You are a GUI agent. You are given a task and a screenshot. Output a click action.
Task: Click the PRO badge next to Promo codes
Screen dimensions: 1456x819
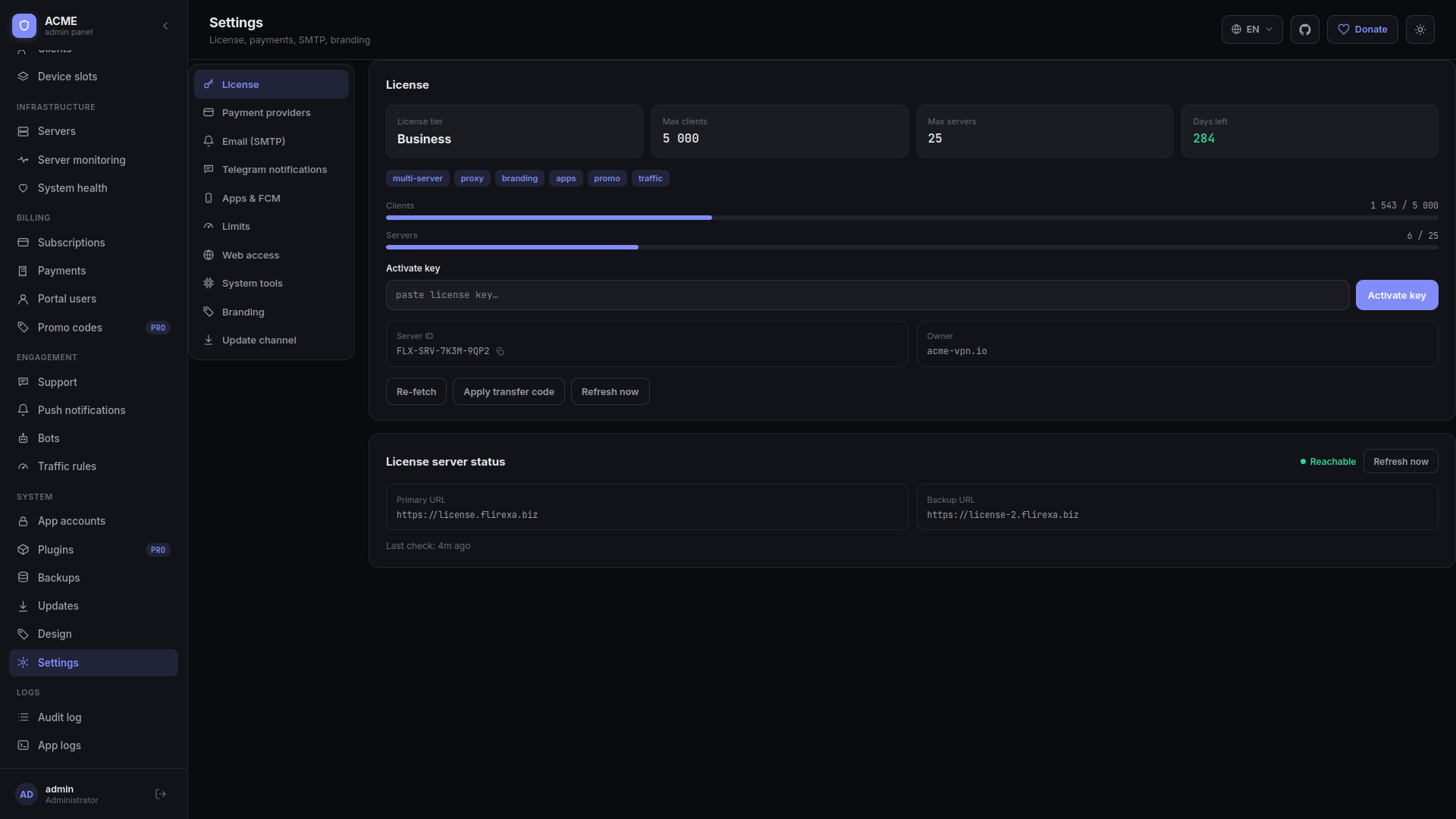(x=158, y=328)
